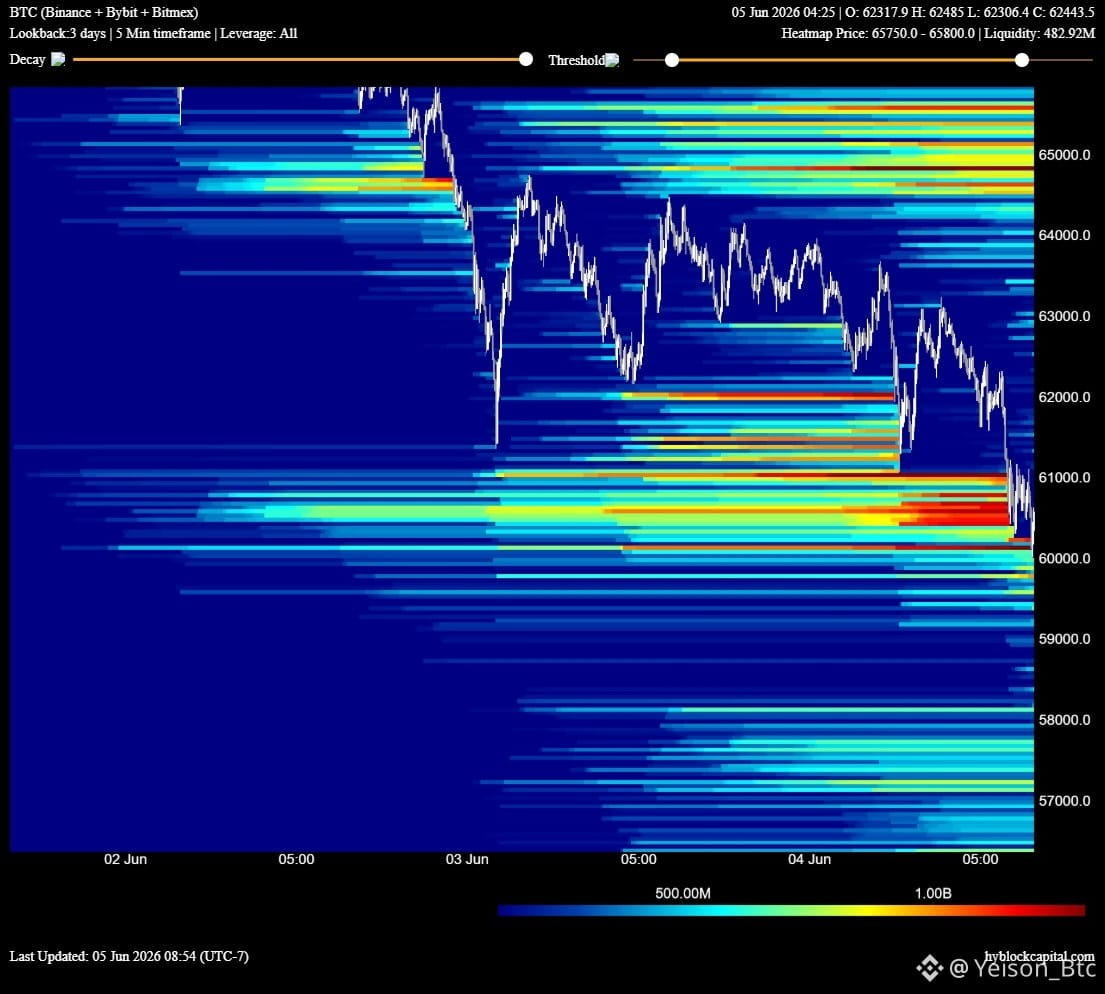
Task: Click the 1.00B legend label
Action: (933, 893)
